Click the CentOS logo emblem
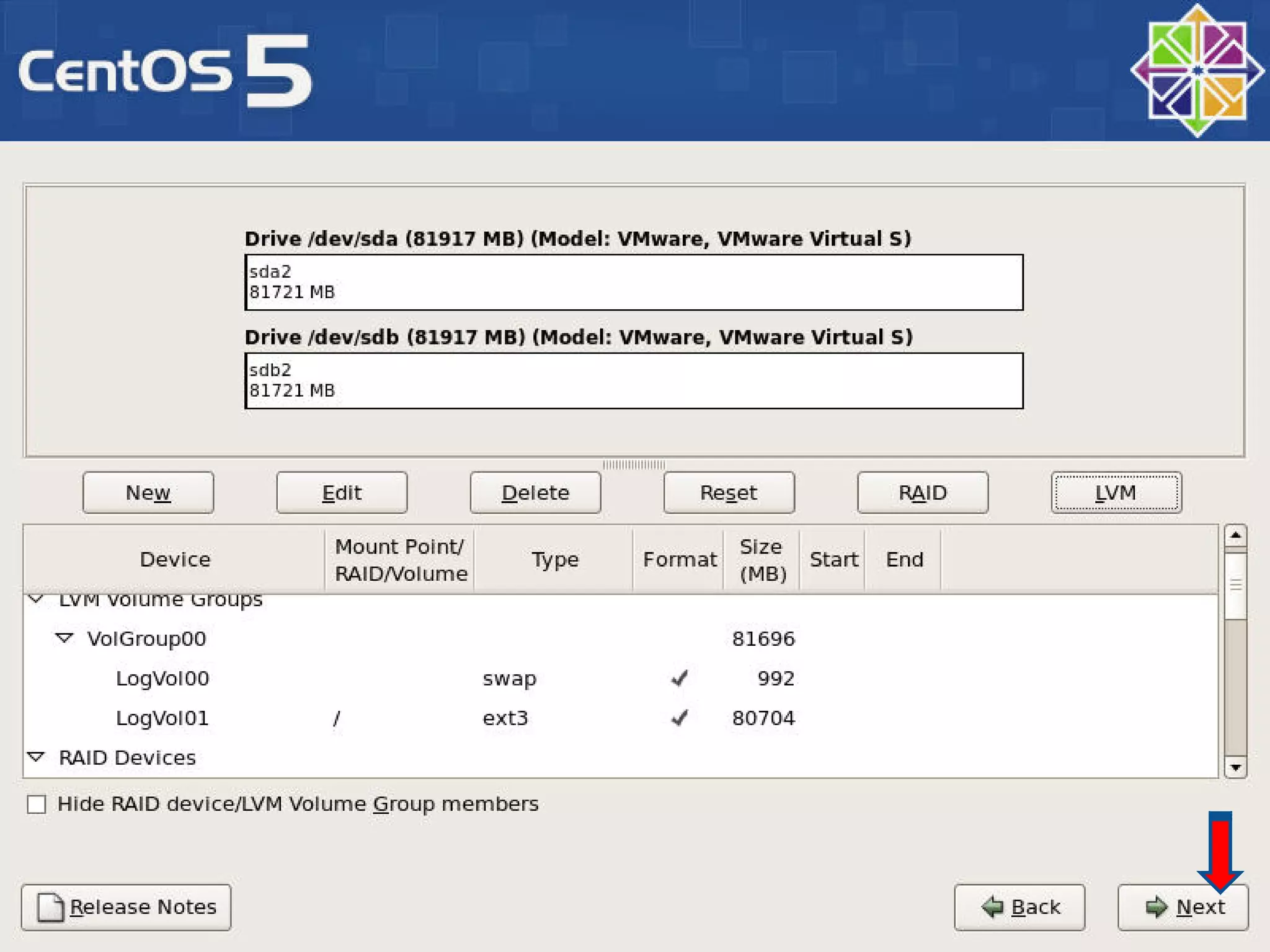This screenshot has height=952, width=1270. point(1197,71)
